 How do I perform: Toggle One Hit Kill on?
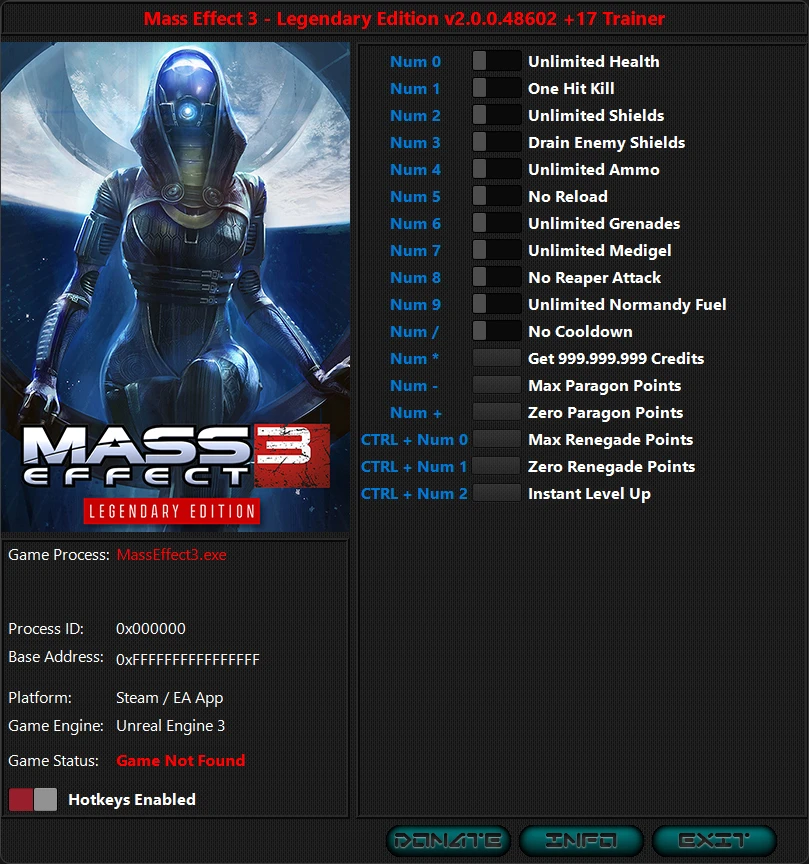tap(497, 88)
